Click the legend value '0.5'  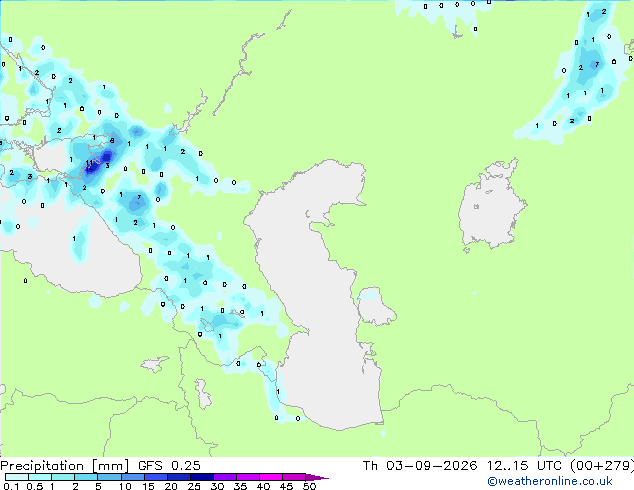click(35, 486)
